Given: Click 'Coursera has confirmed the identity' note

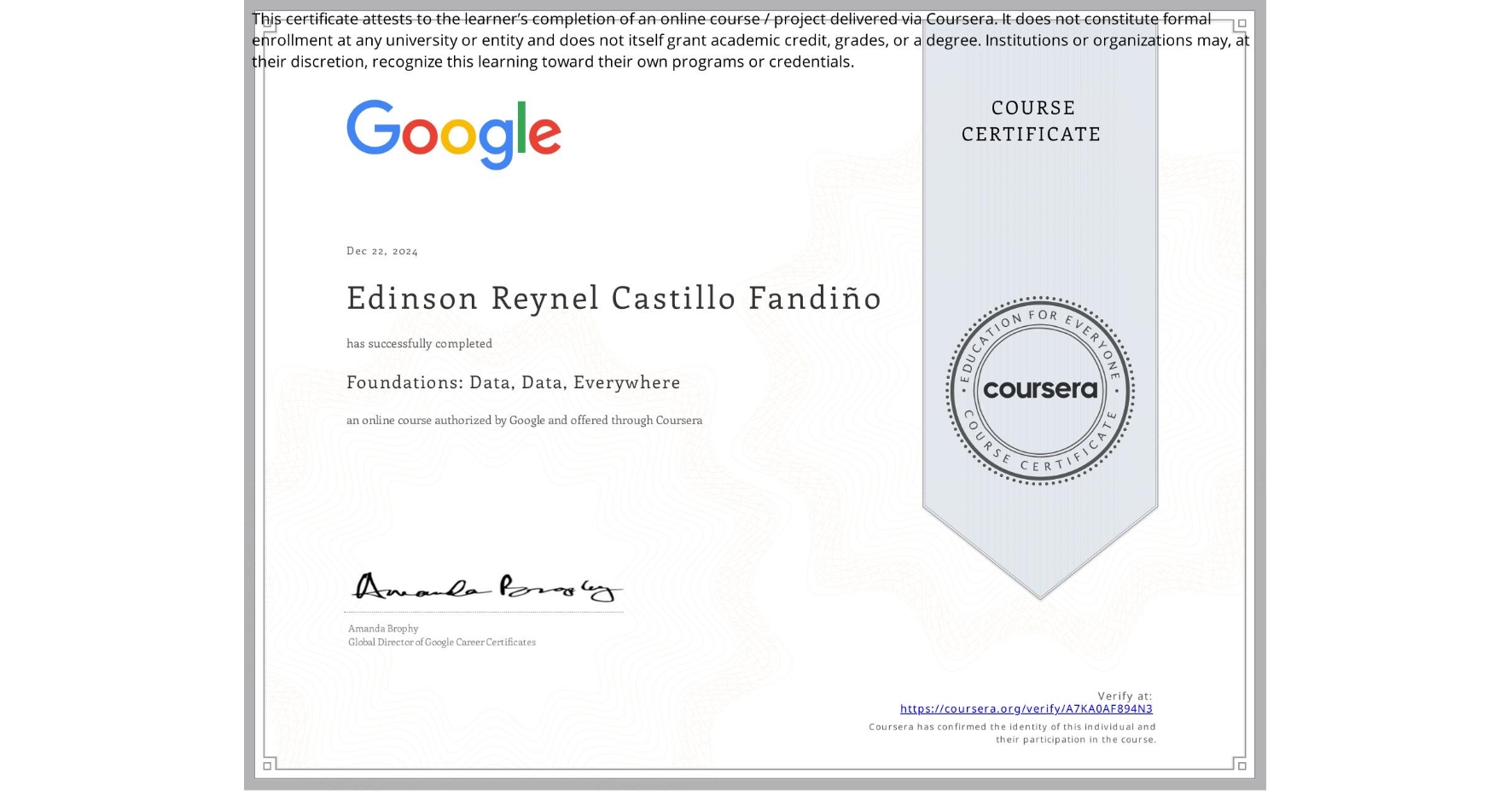Looking at the screenshot, I should pos(1013,733).
